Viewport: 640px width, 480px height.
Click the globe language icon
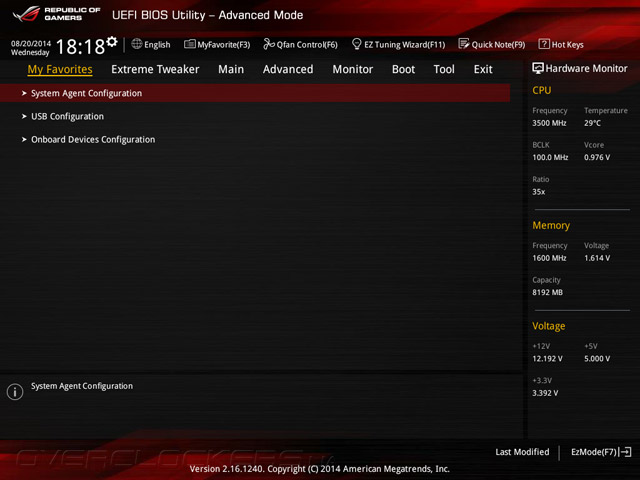(x=137, y=44)
